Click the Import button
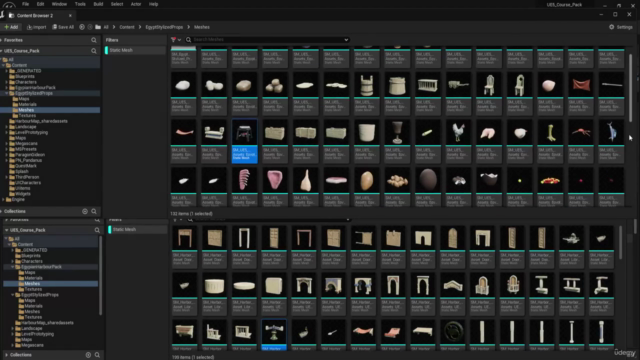This screenshot has width=640, height=360. pyautogui.click(x=36, y=27)
